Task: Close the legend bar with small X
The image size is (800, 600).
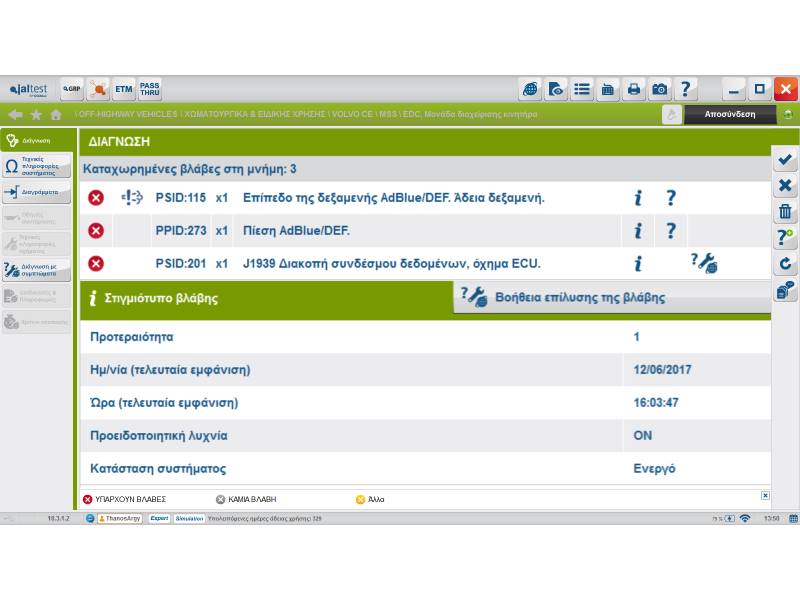Action: [765, 495]
